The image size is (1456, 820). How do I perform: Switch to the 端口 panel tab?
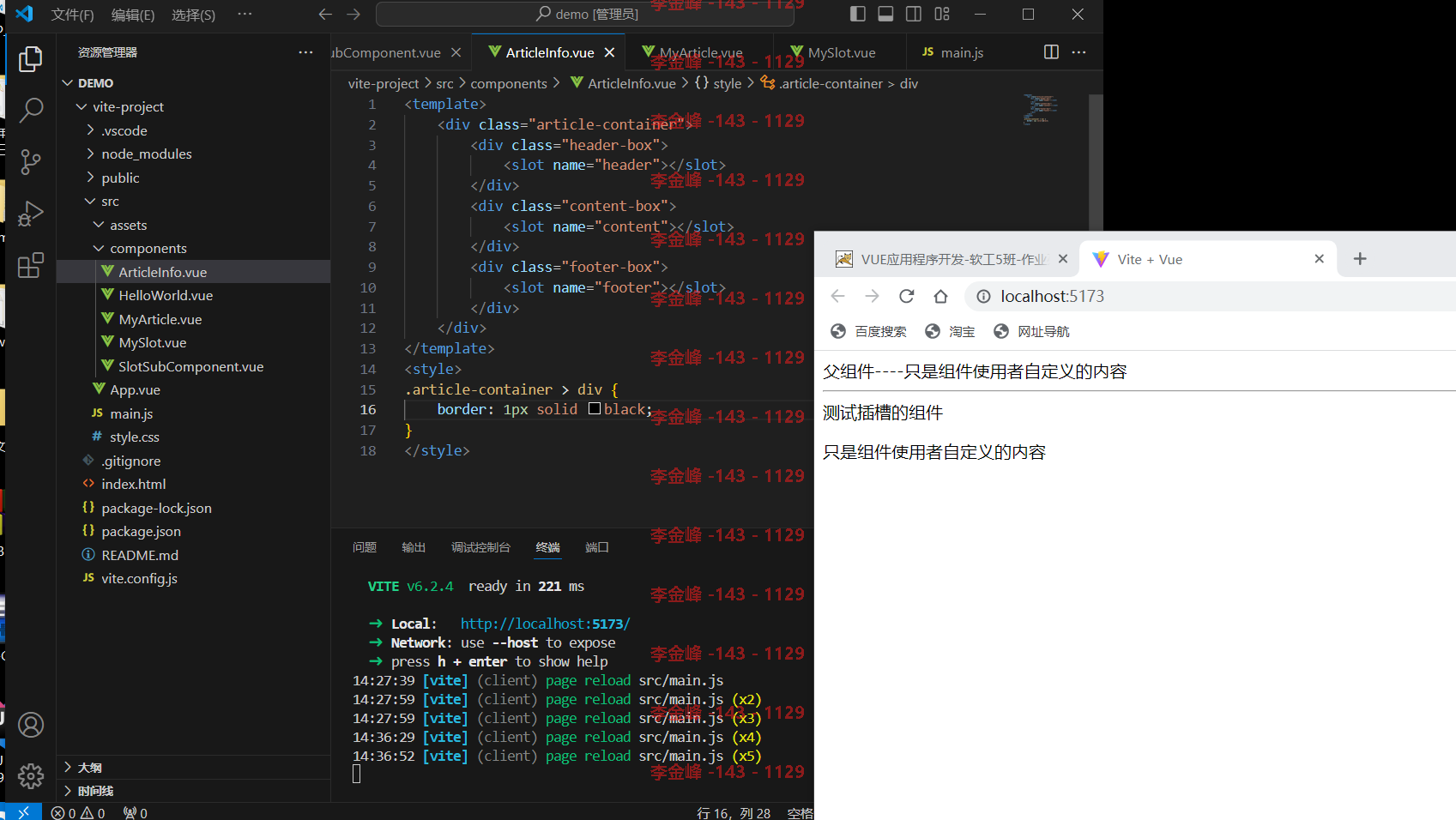coord(597,547)
